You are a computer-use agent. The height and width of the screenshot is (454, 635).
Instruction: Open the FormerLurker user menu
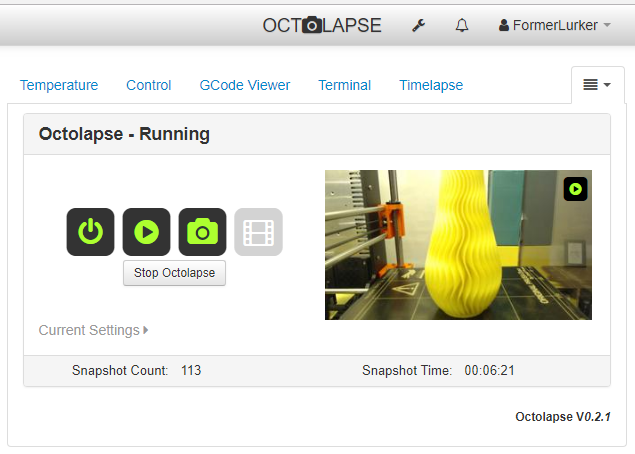pyautogui.click(x=554, y=25)
